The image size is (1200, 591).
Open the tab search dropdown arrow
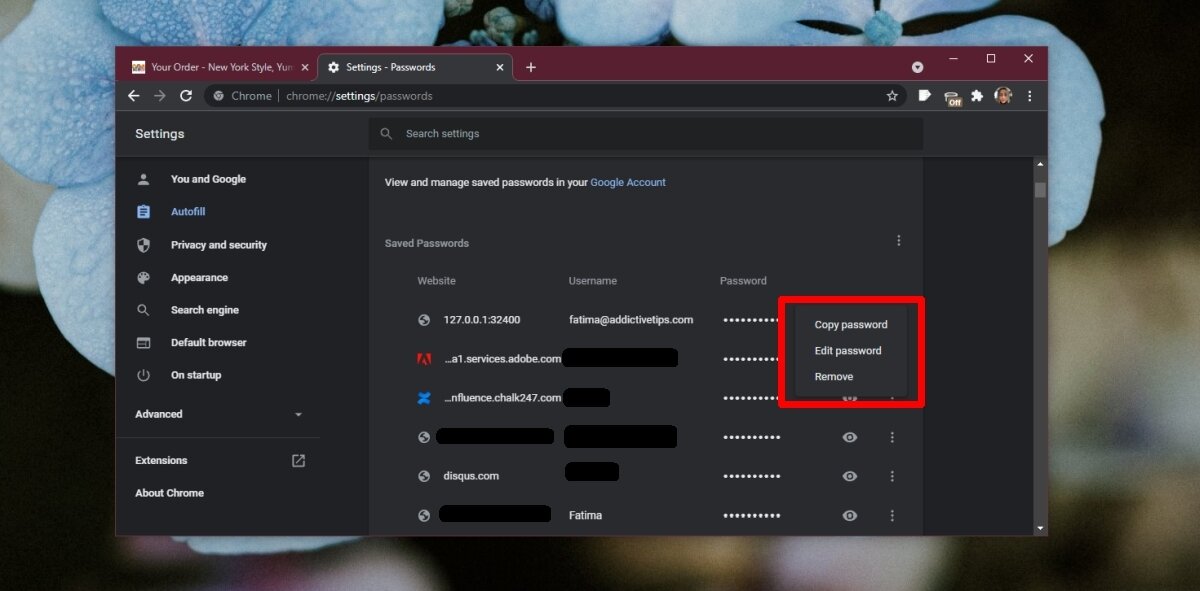(917, 67)
